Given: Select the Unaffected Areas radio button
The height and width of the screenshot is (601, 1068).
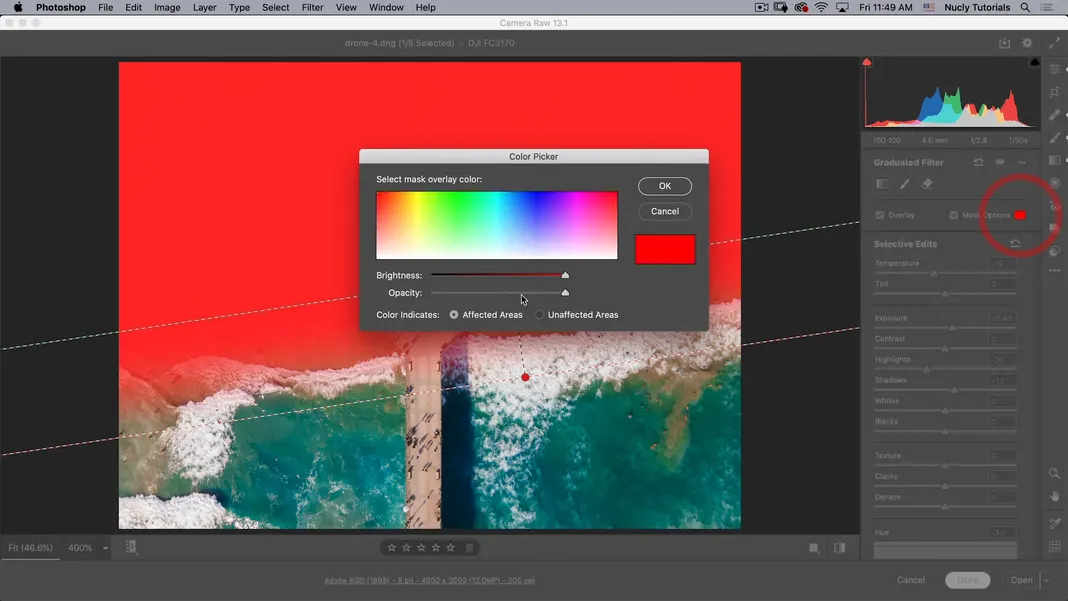Looking at the screenshot, I should coord(539,315).
